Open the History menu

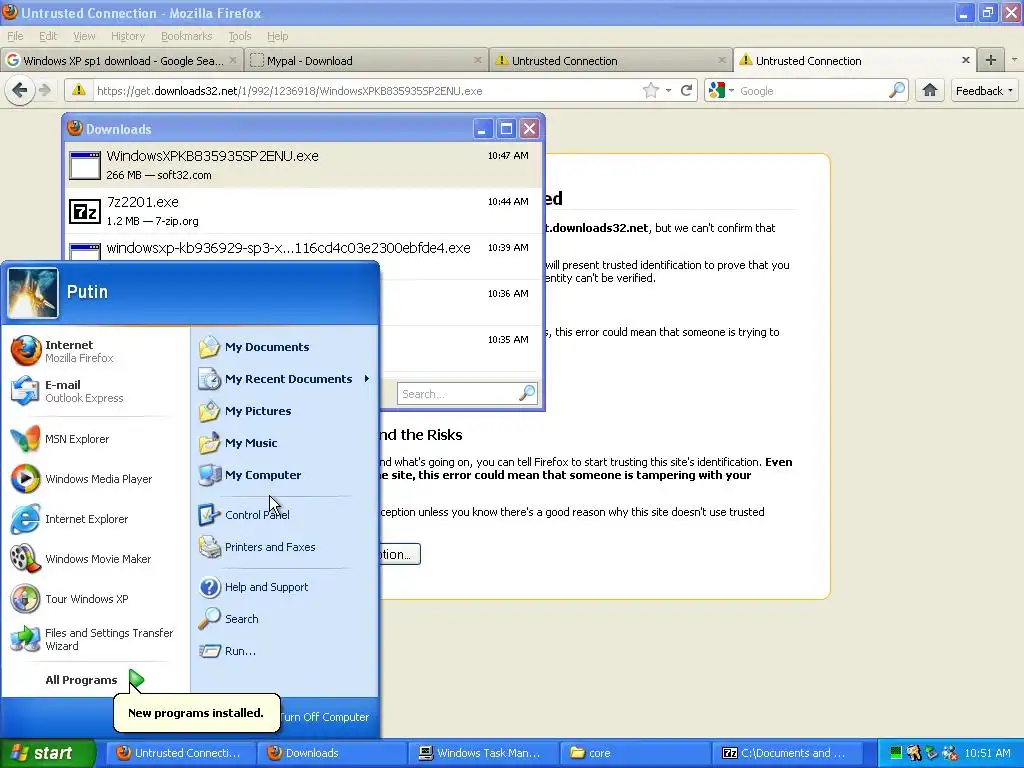pos(127,36)
